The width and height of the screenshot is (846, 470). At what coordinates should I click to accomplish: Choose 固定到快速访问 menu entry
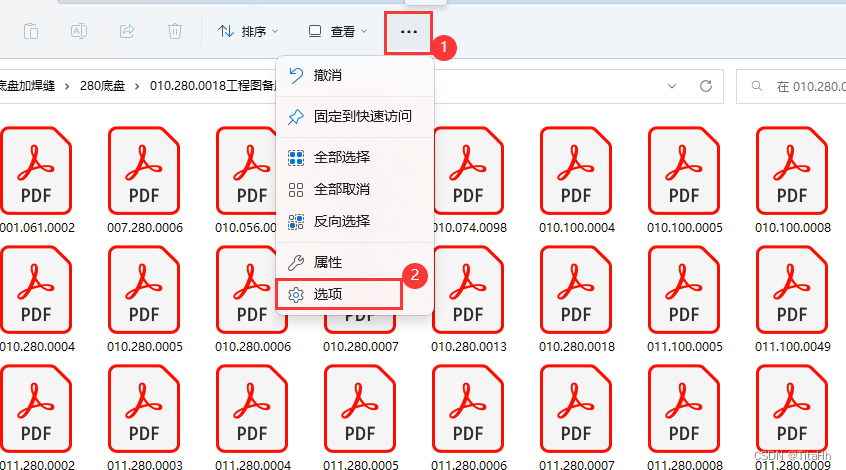coord(354,116)
